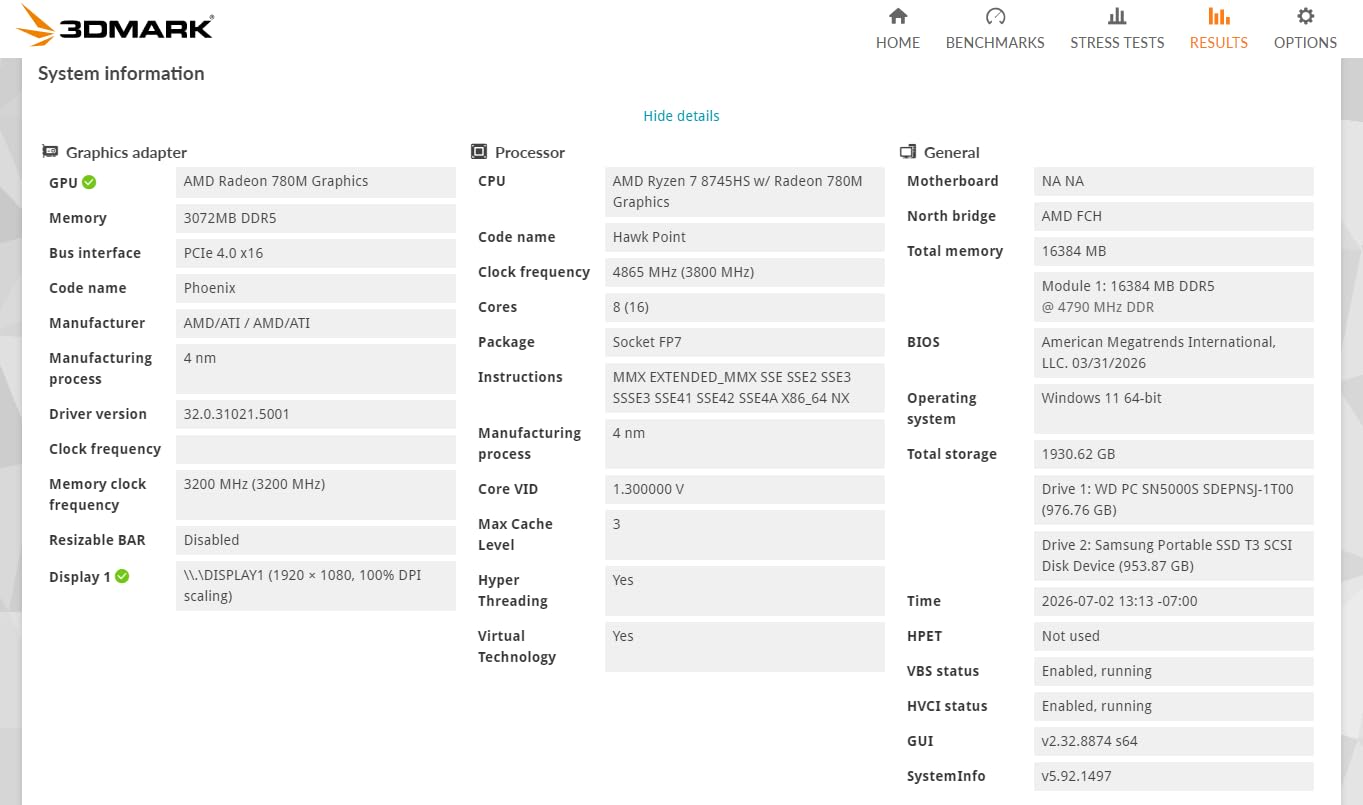Click the System information heading
Screen dimensions: 1363x805
point(121,73)
